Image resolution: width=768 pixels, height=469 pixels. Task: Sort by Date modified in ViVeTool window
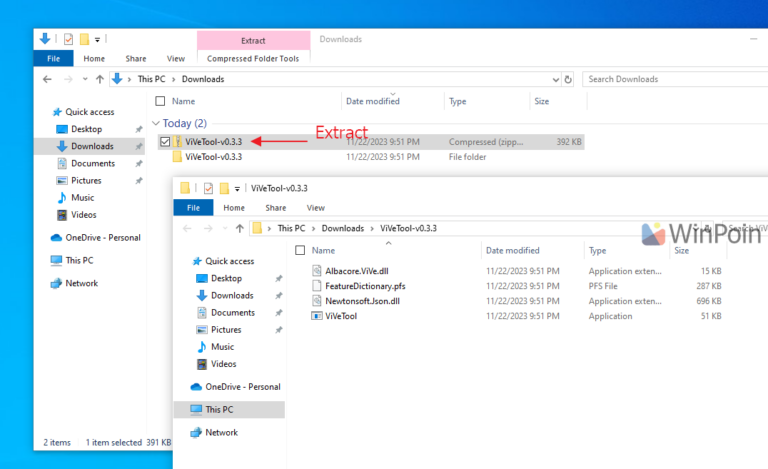pos(512,251)
